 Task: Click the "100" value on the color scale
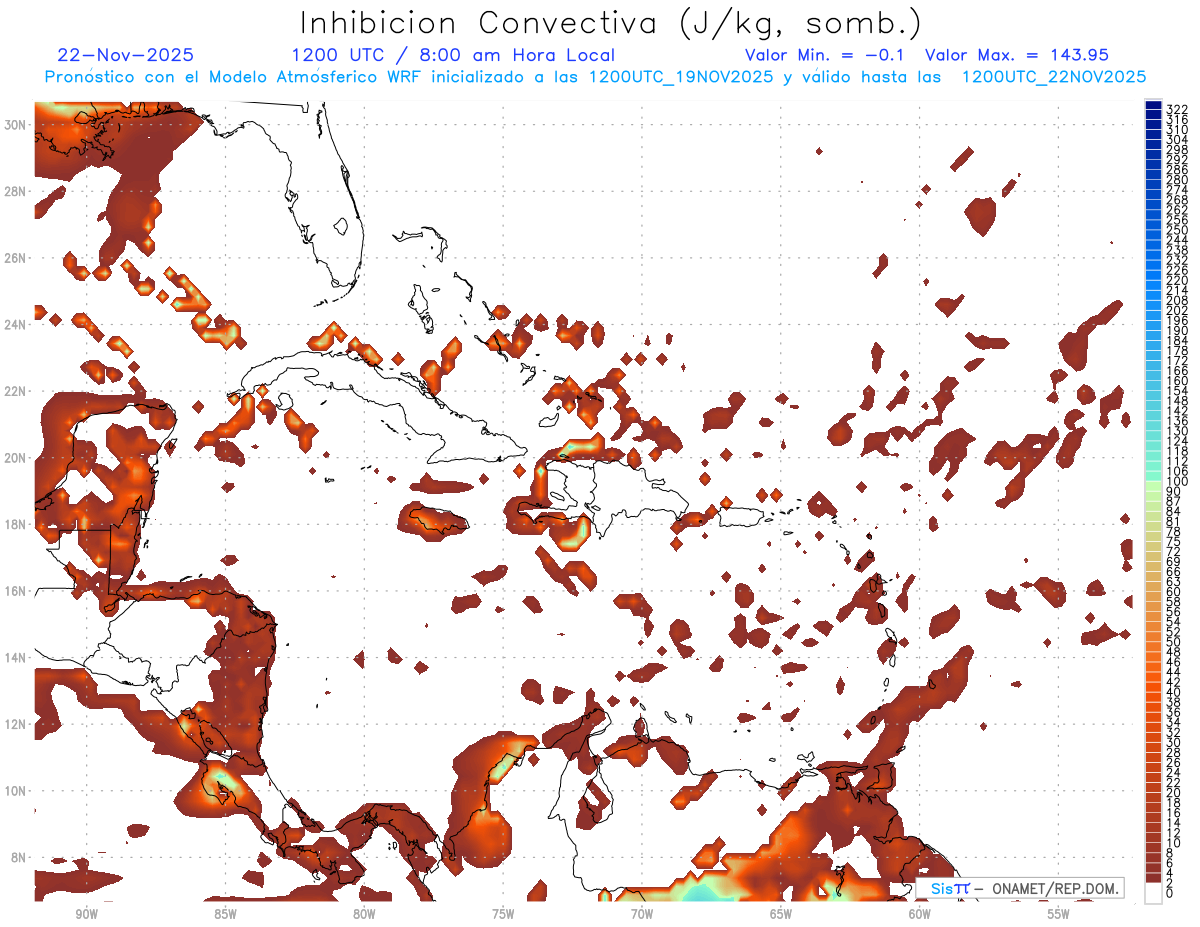pyautogui.click(x=1177, y=482)
